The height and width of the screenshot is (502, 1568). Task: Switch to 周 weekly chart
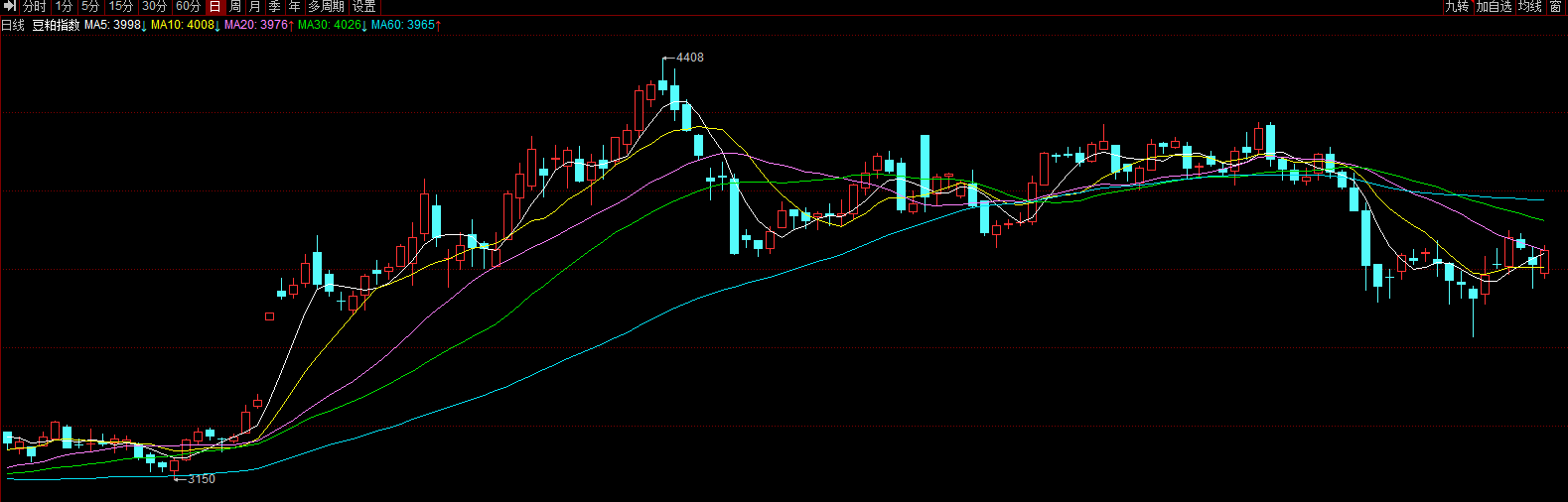[x=235, y=6]
